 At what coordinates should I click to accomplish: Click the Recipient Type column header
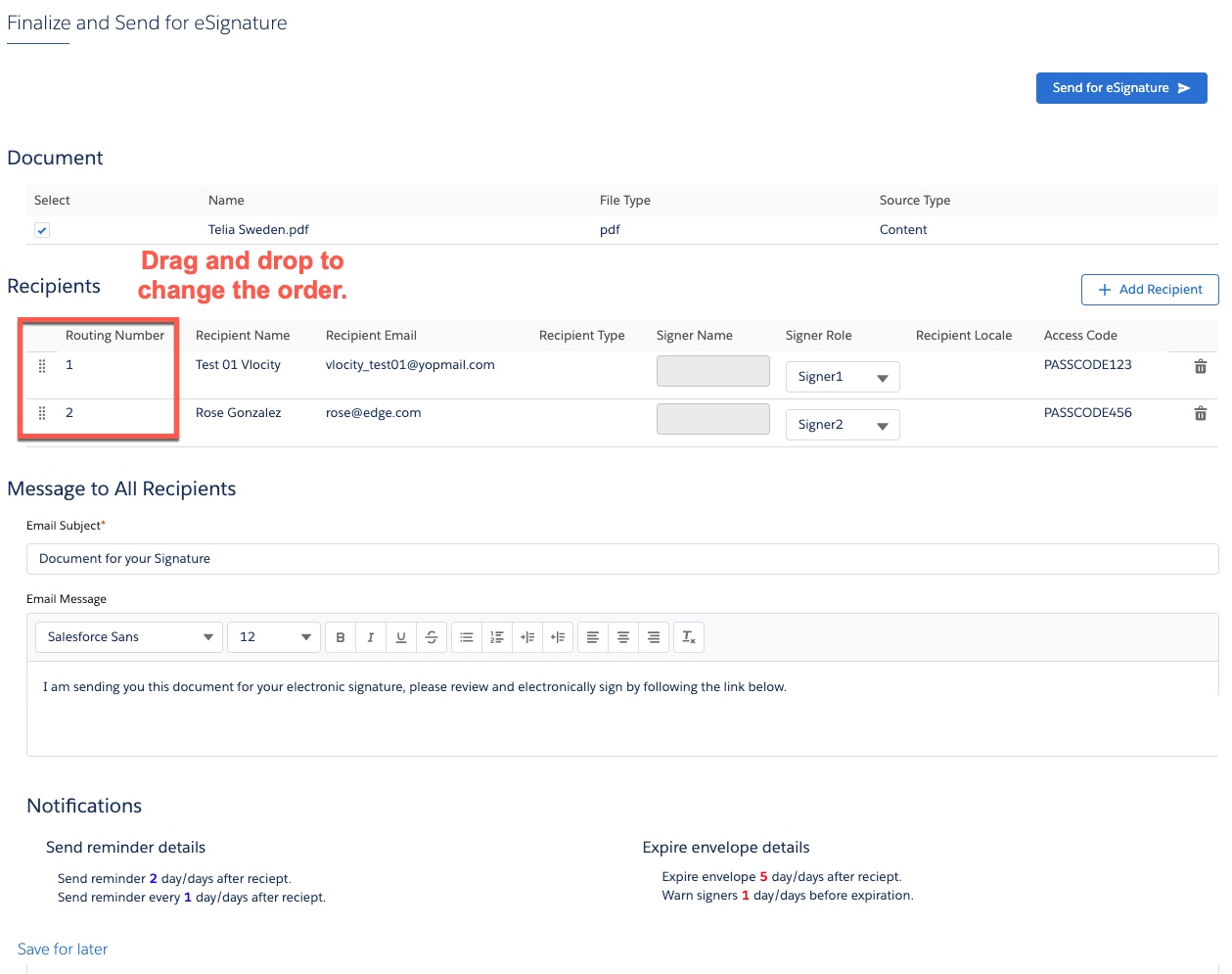click(x=581, y=336)
